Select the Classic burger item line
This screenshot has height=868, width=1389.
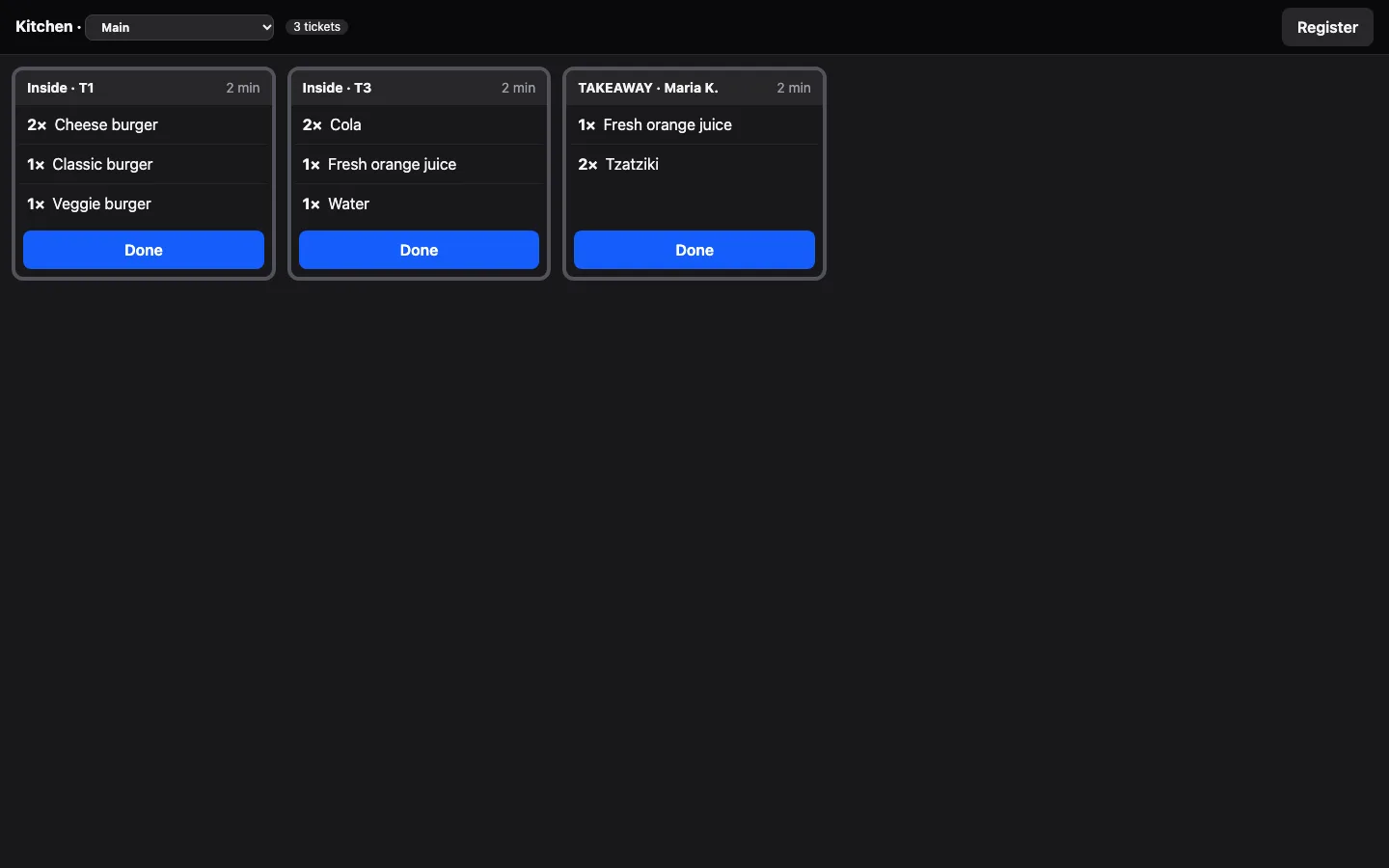coord(144,164)
